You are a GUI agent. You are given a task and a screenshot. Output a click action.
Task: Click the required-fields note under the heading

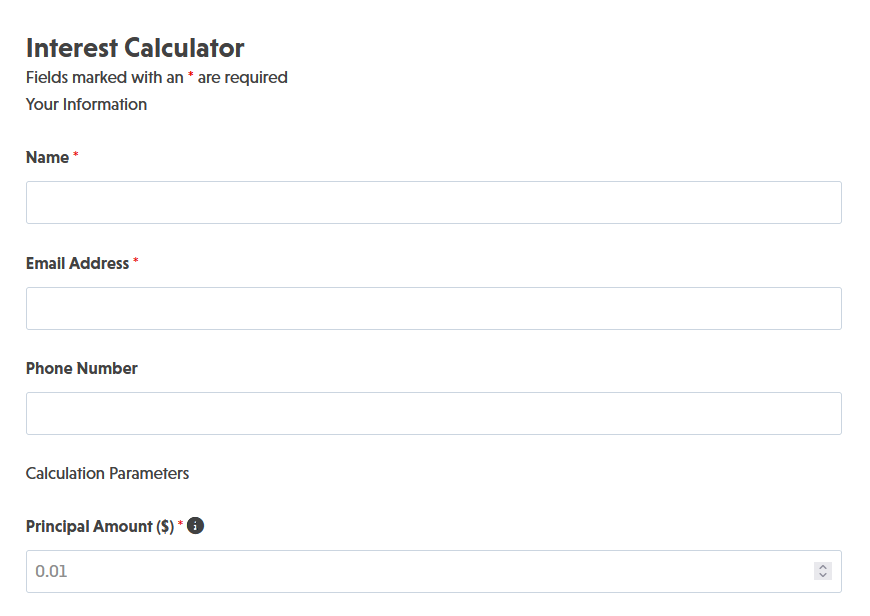(156, 77)
